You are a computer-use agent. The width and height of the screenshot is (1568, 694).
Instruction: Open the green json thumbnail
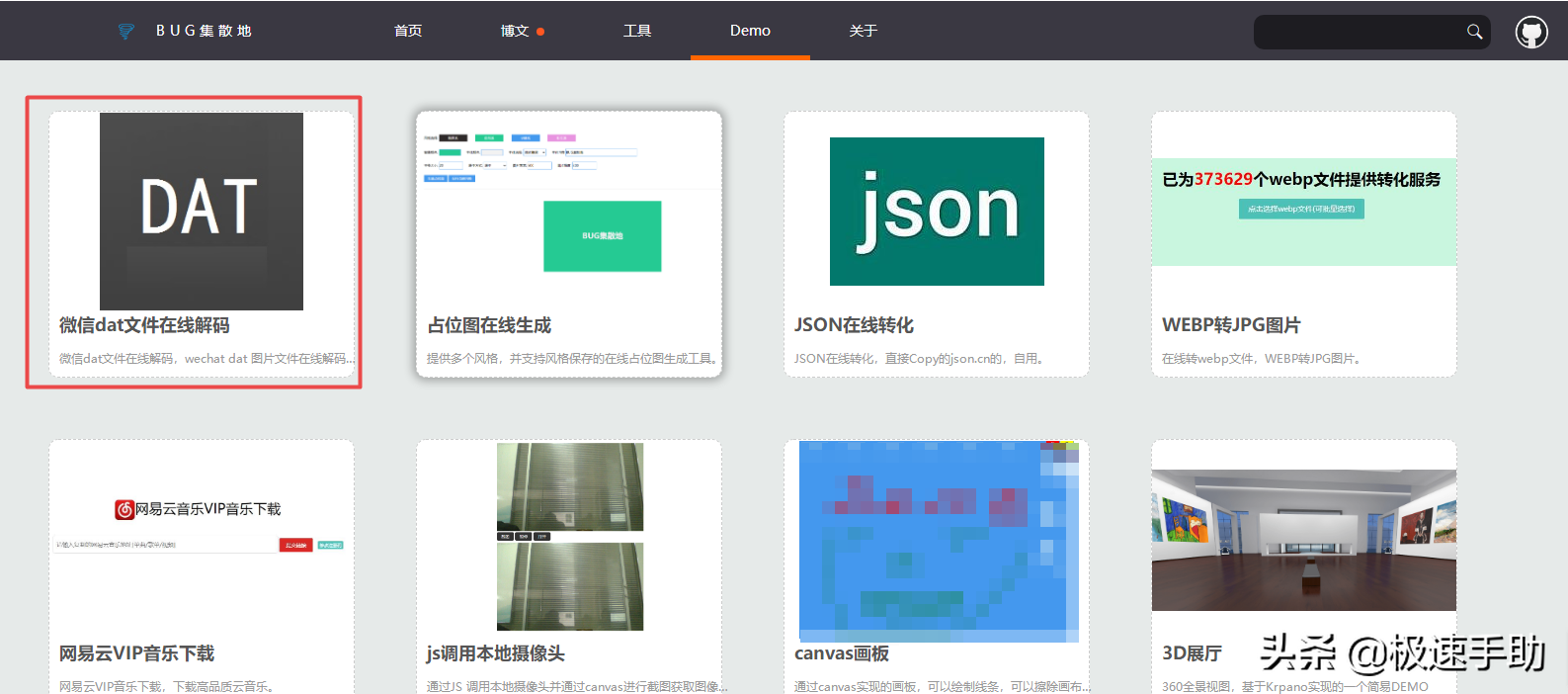tap(937, 212)
